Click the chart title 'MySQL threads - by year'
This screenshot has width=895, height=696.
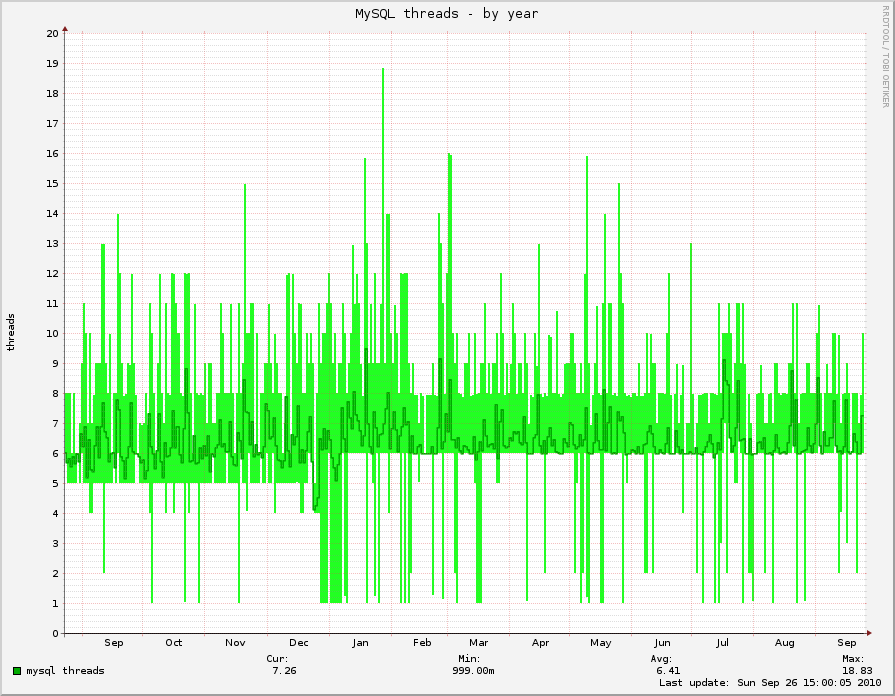coord(446,14)
